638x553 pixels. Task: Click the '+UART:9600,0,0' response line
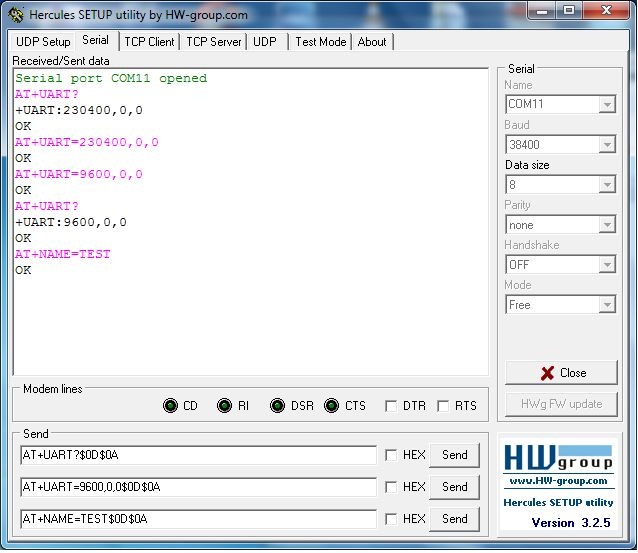[x=71, y=222]
